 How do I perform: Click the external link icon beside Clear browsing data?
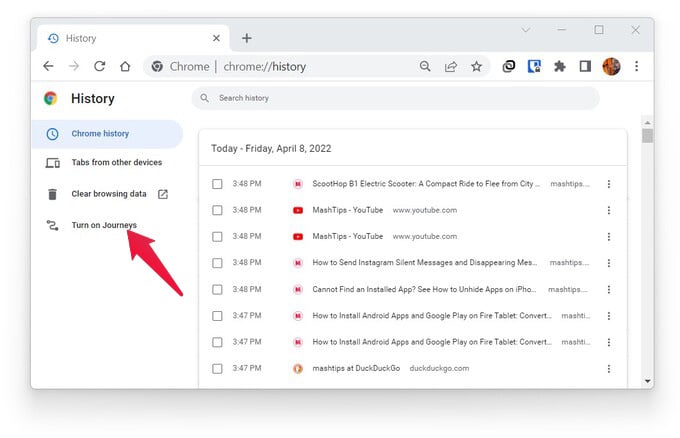[163, 194]
